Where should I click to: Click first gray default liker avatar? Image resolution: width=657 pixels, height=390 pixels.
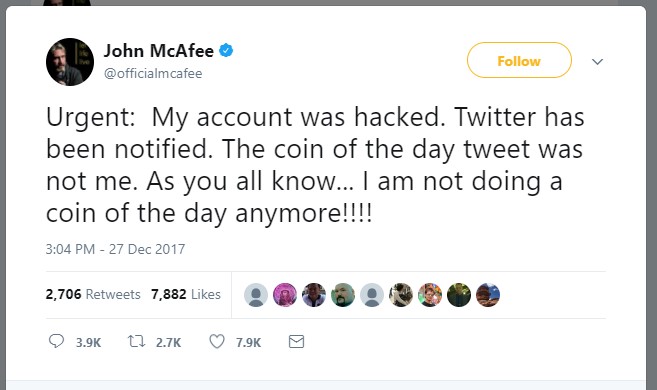pyautogui.click(x=256, y=295)
